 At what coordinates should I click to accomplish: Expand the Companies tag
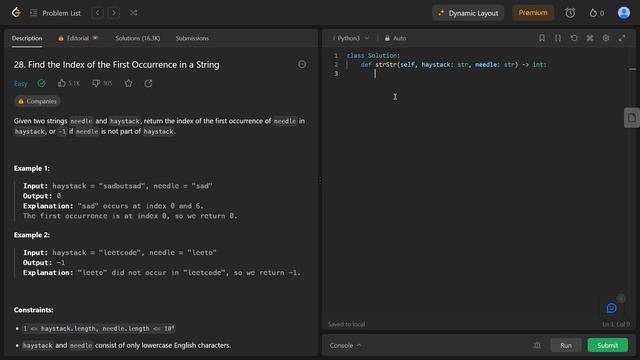pyautogui.click(x=37, y=101)
